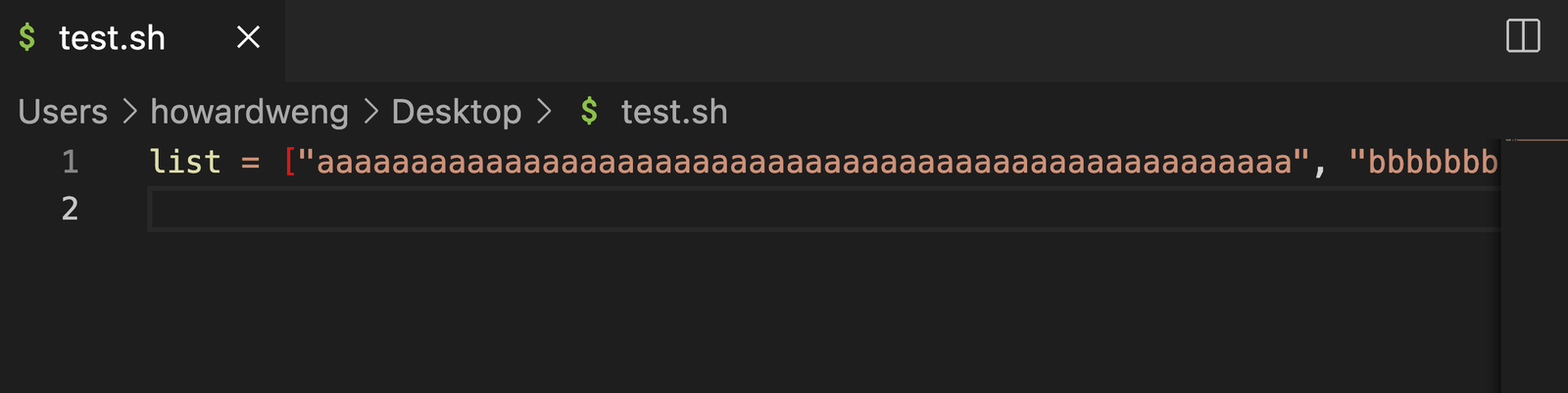Click the test.sh breadcrumb file name
The image size is (1568, 393).
tap(674, 112)
